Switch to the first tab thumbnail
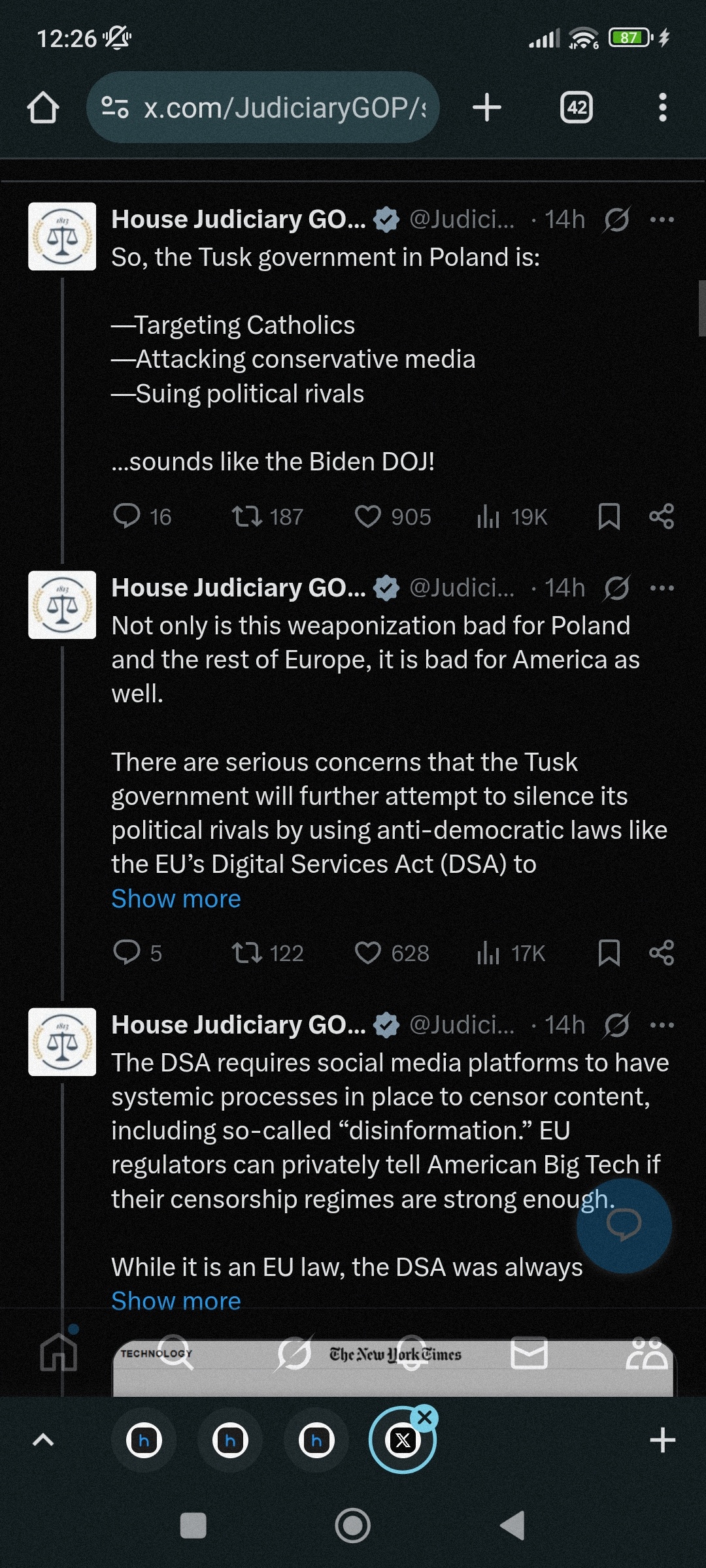706x1568 pixels. coord(144,1440)
